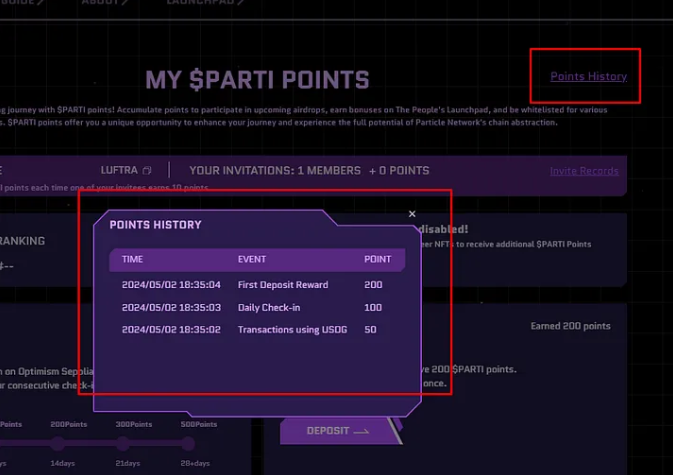This screenshot has height=475, width=673.
Task: Click the POINTS HISTORY popup title
Action: [x=155, y=225]
